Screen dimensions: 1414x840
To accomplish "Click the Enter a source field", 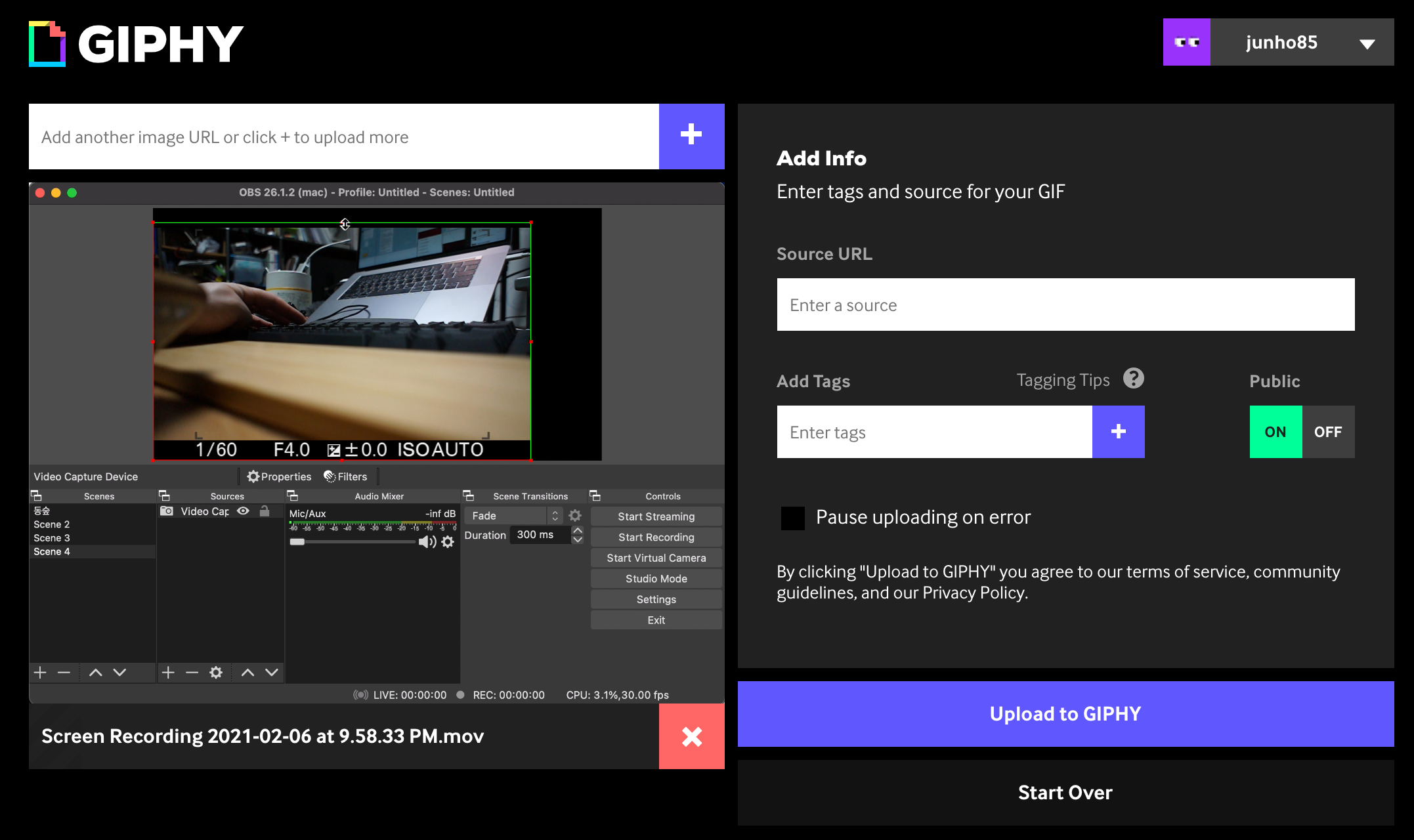I will coord(1065,304).
